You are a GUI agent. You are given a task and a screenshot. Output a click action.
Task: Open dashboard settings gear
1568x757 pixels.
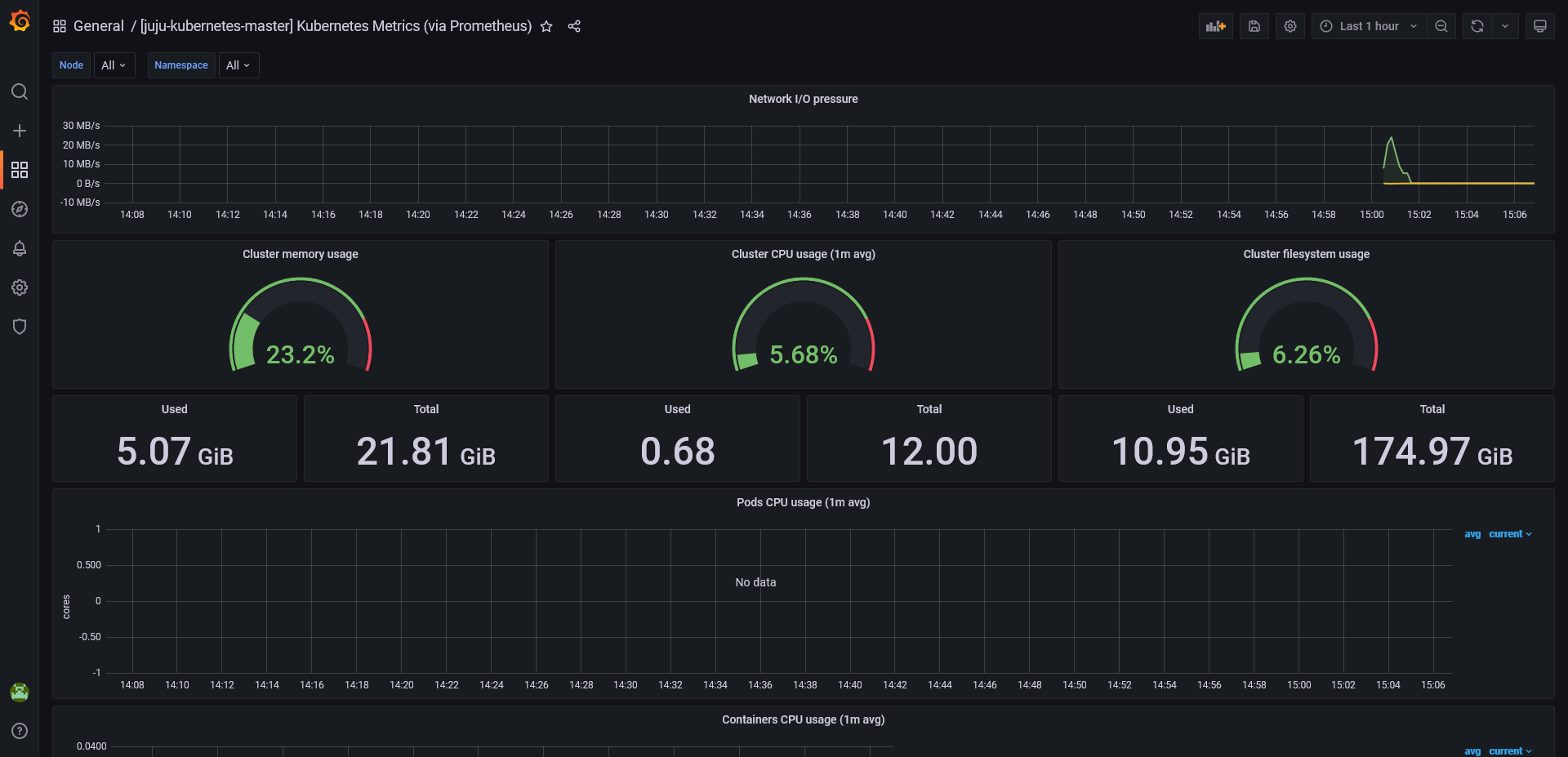coord(1290,25)
